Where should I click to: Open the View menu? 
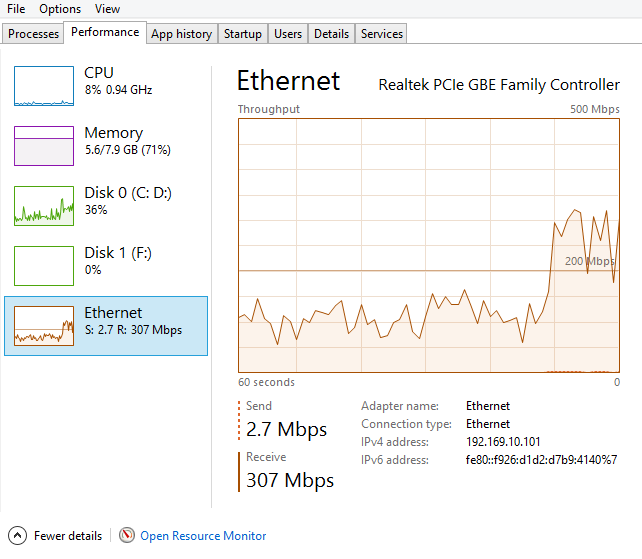click(x=107, y=9)
